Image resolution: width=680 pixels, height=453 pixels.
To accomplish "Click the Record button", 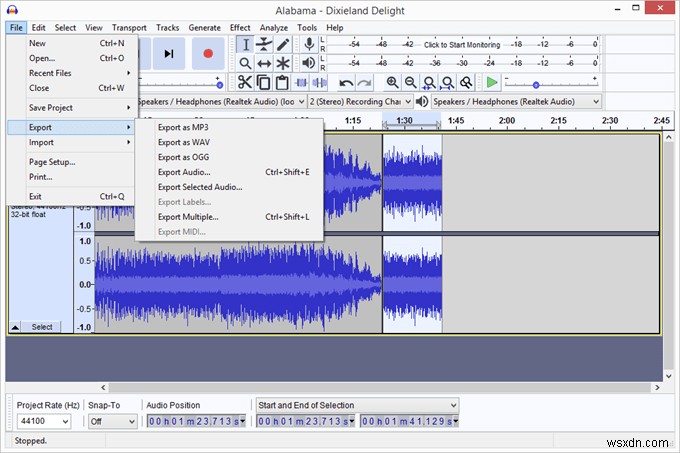I will point(208,53).
